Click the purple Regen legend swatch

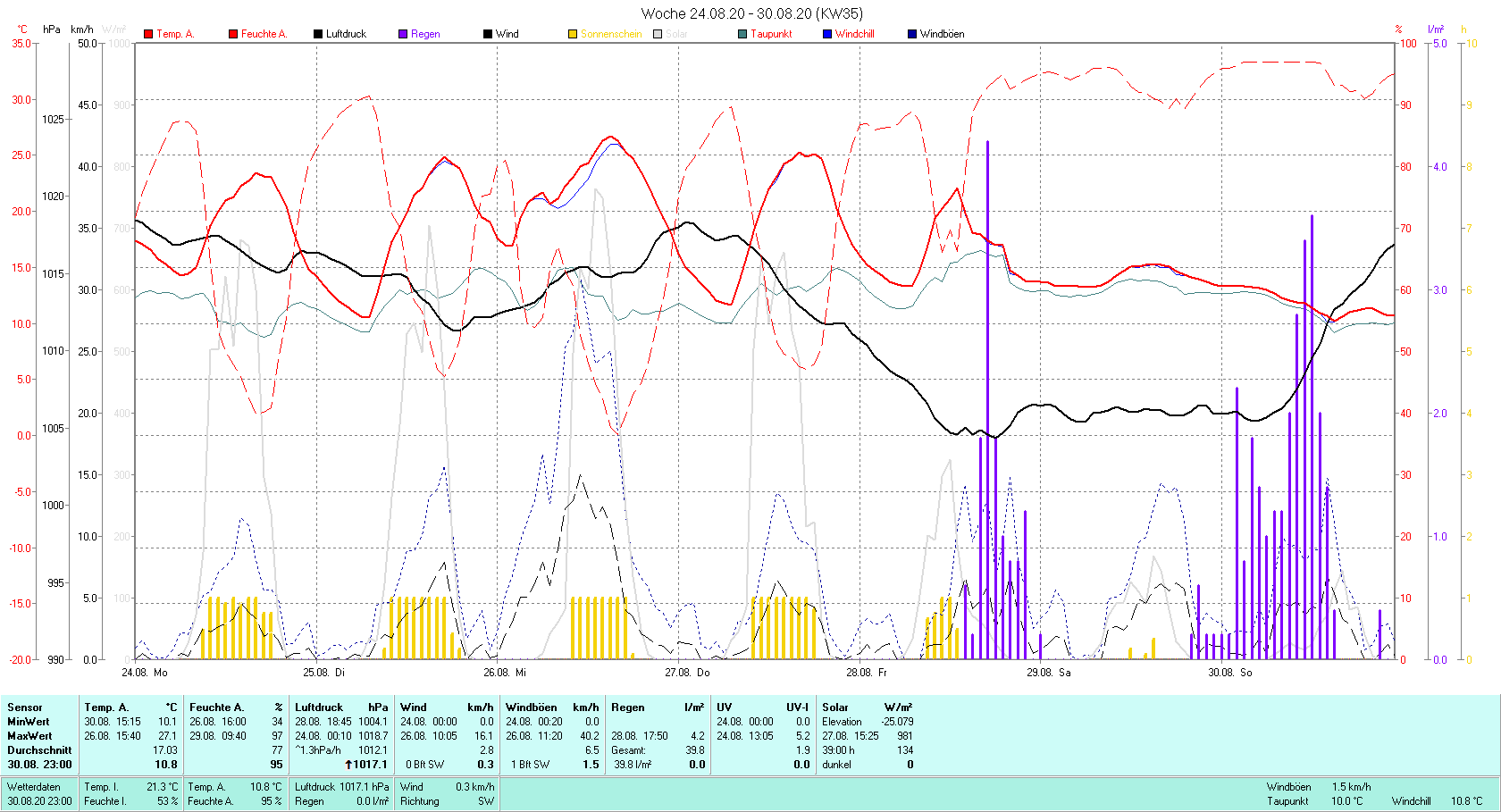point(403,34)
